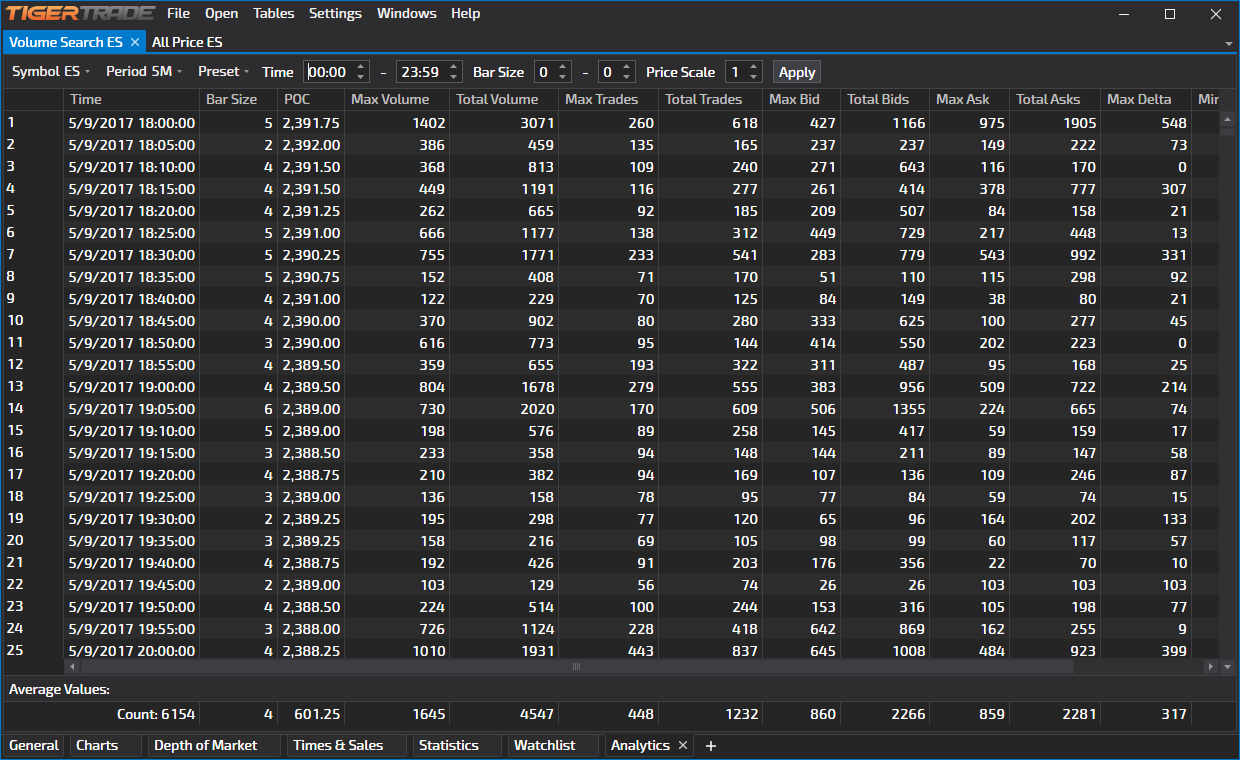Screen dimensions: 1240x760
Task: Increment the second Bar Size value
Action: [627, 67]
